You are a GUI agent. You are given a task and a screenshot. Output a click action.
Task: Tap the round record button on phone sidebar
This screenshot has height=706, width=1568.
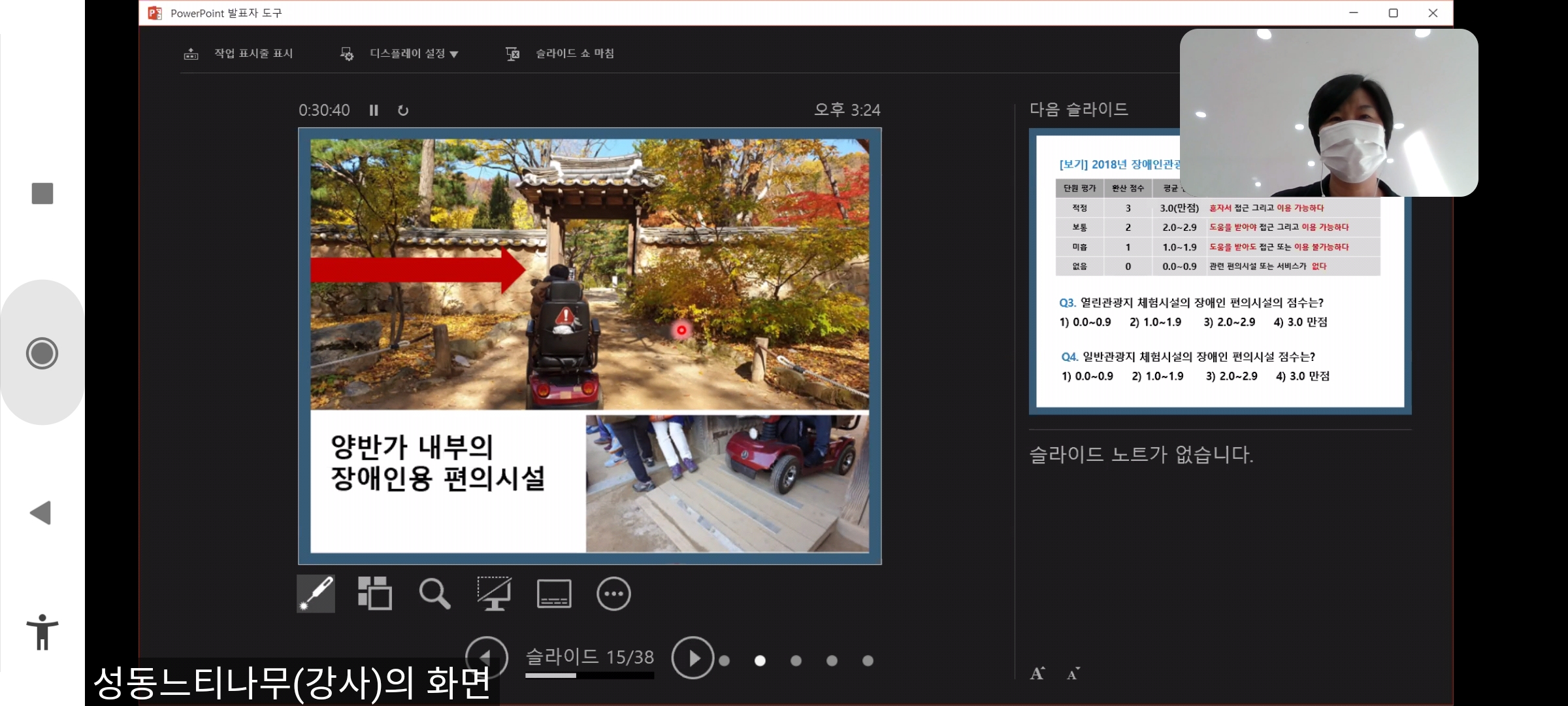(42, 353)
